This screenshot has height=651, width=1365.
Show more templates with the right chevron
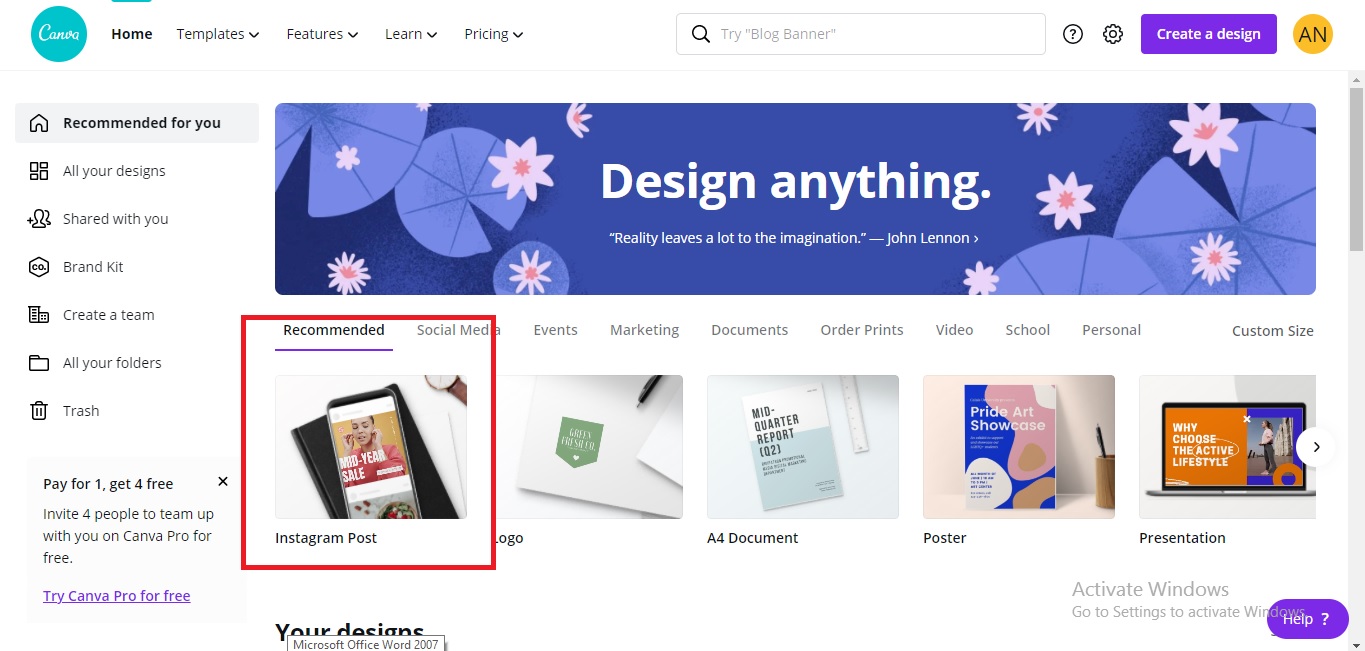click(x=1317, y=447)
